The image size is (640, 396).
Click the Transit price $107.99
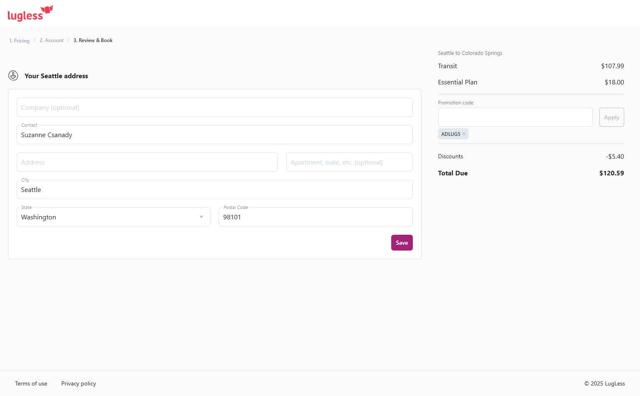click(x=612, y=66)
